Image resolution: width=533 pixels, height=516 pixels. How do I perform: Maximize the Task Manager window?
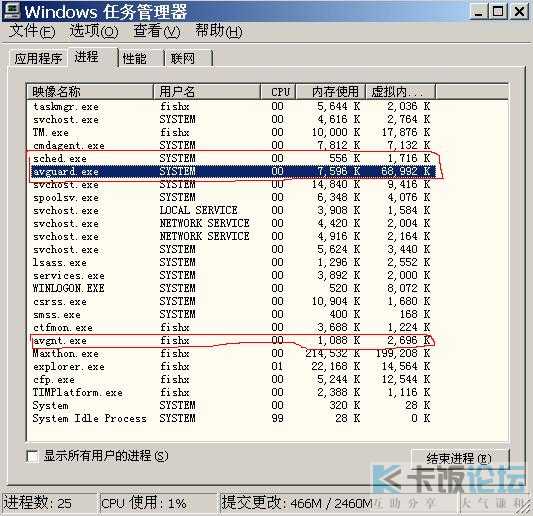(498, 12)
